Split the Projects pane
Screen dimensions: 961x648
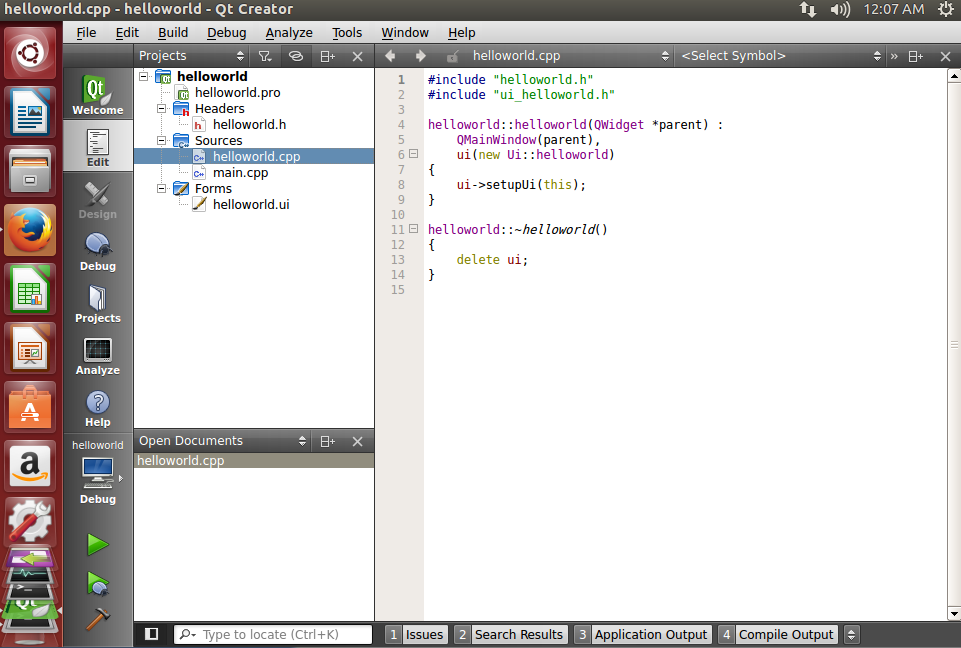pos(328,56)
